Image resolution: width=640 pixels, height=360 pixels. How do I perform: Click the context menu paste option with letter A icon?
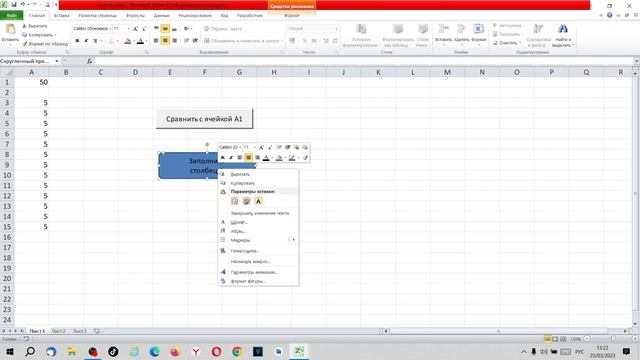258,201
